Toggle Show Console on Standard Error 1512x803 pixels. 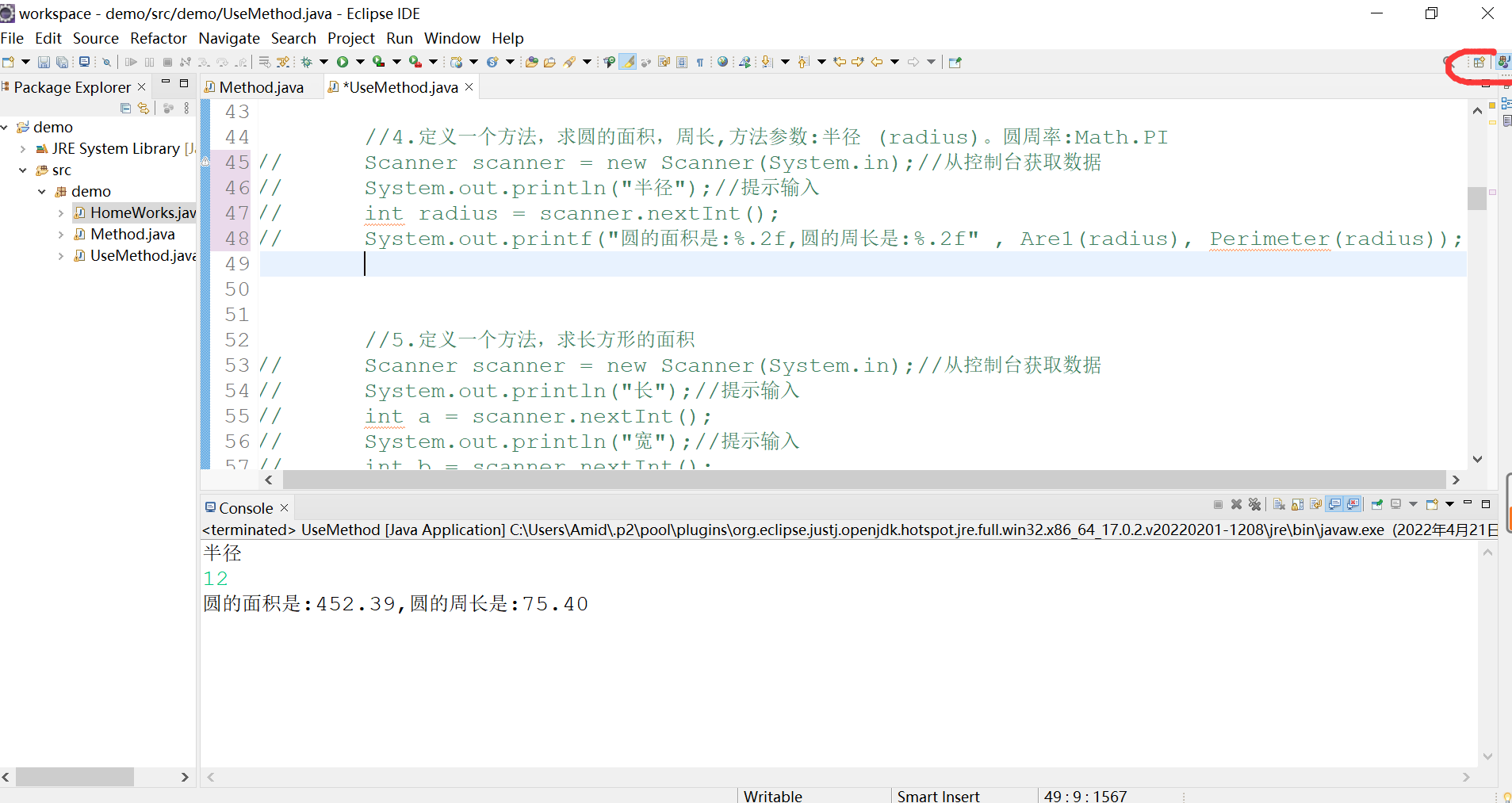[1353, 504]
